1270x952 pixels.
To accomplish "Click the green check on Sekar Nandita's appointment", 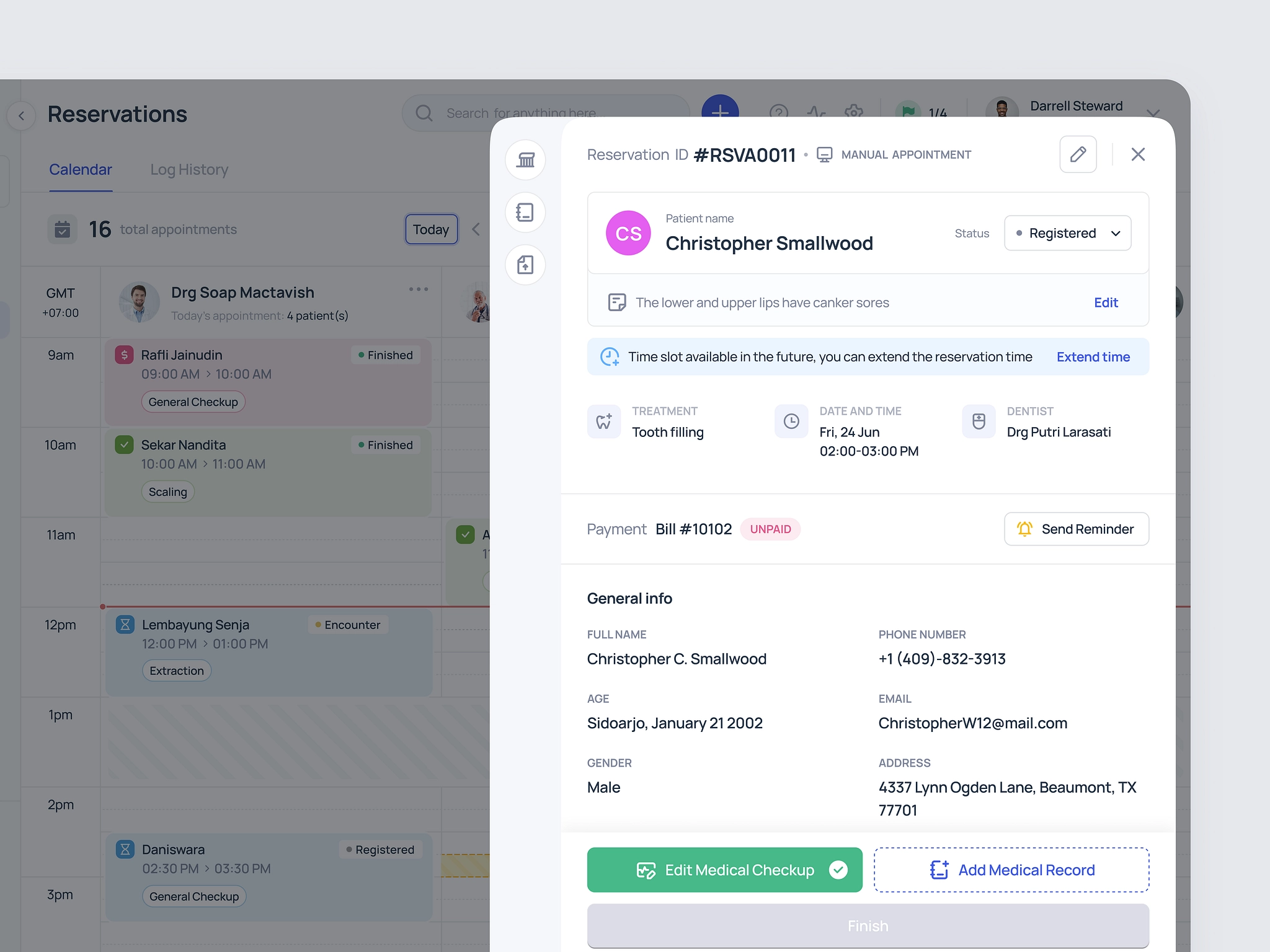I will tap(124, 444).
